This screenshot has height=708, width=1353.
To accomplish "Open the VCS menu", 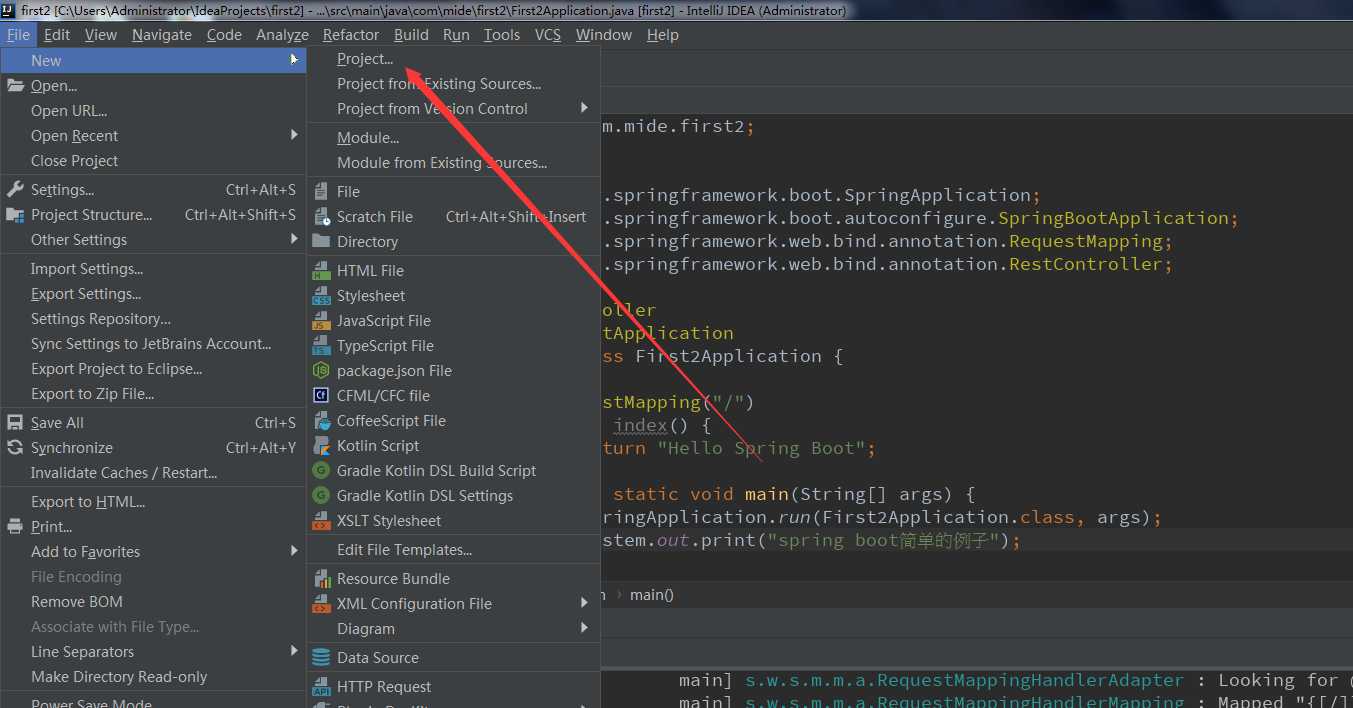I will 548,35.
